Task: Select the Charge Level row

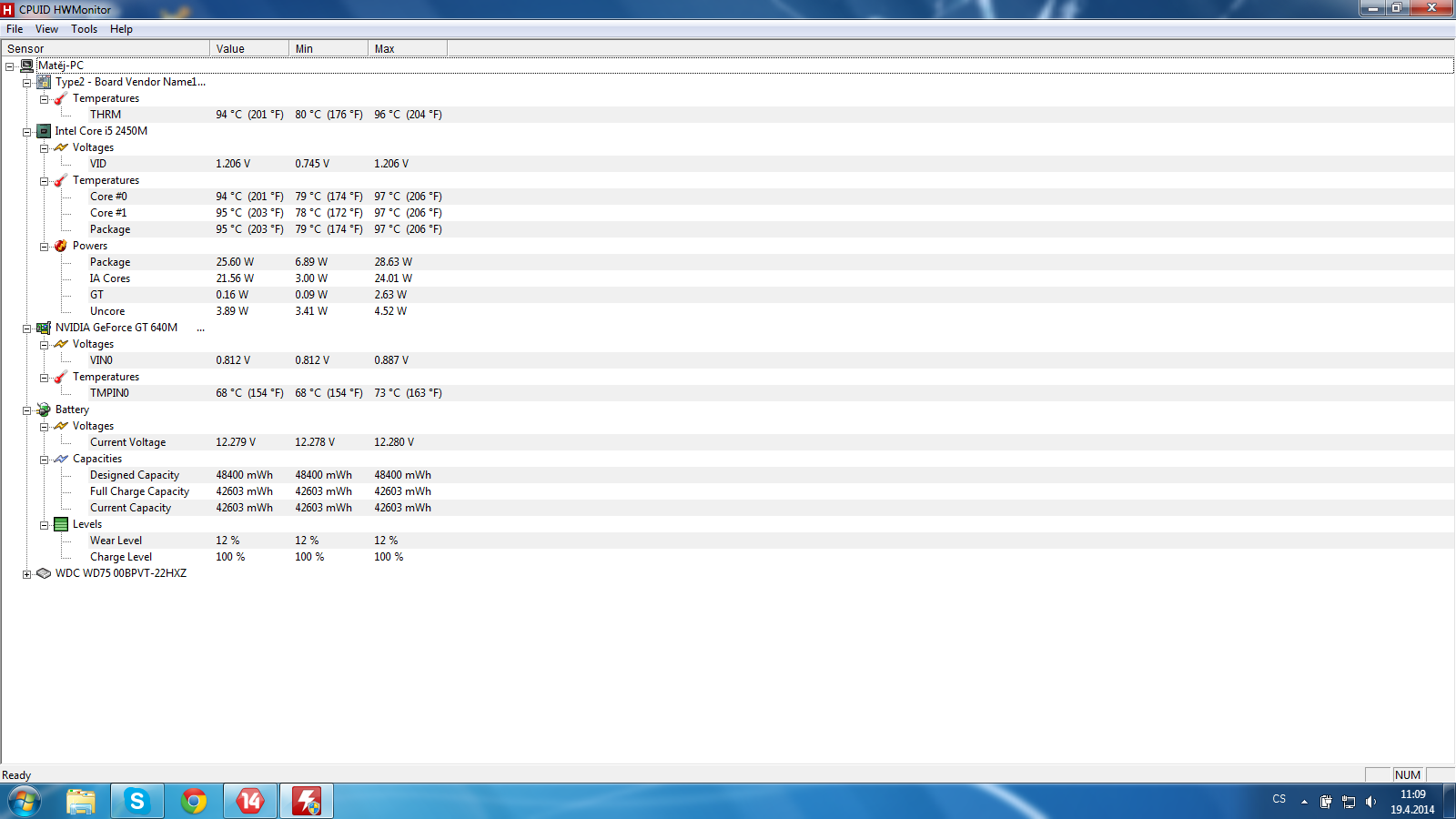Action: [728, 557]
